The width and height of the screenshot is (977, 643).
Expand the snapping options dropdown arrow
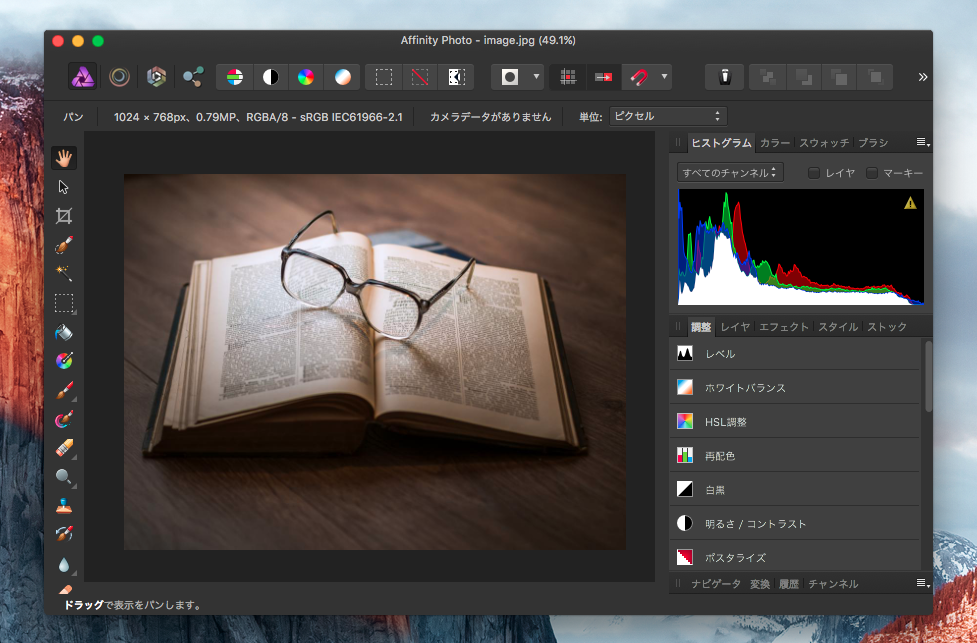tap(664, 76)
